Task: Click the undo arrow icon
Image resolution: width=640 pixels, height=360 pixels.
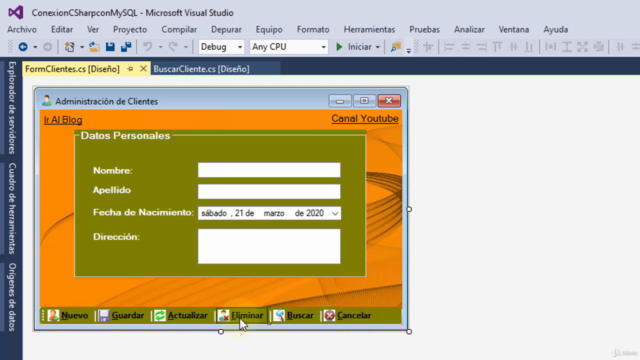Action: click(x=147, y=47)
